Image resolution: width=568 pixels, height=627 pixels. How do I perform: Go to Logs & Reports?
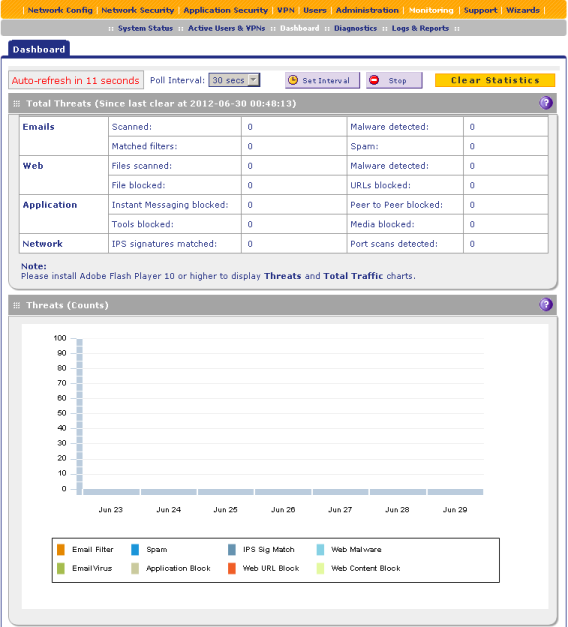click(420, 28)
